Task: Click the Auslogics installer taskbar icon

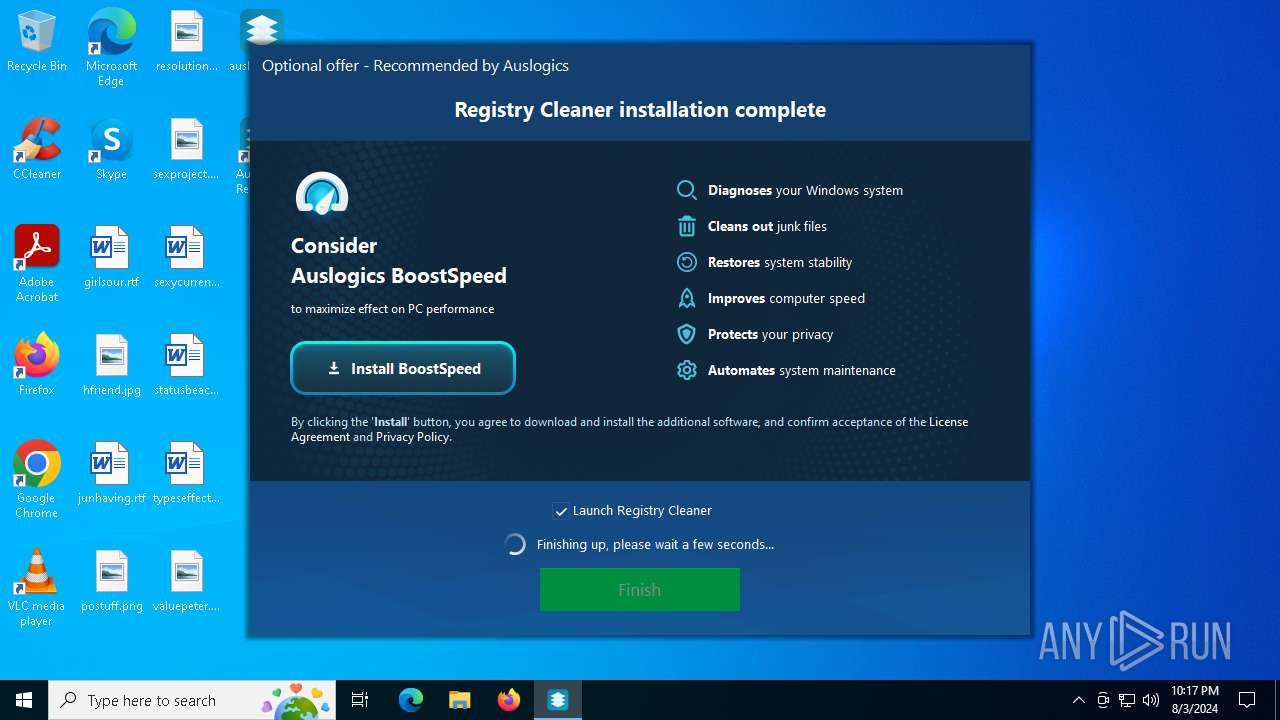Action: point(558,700)
